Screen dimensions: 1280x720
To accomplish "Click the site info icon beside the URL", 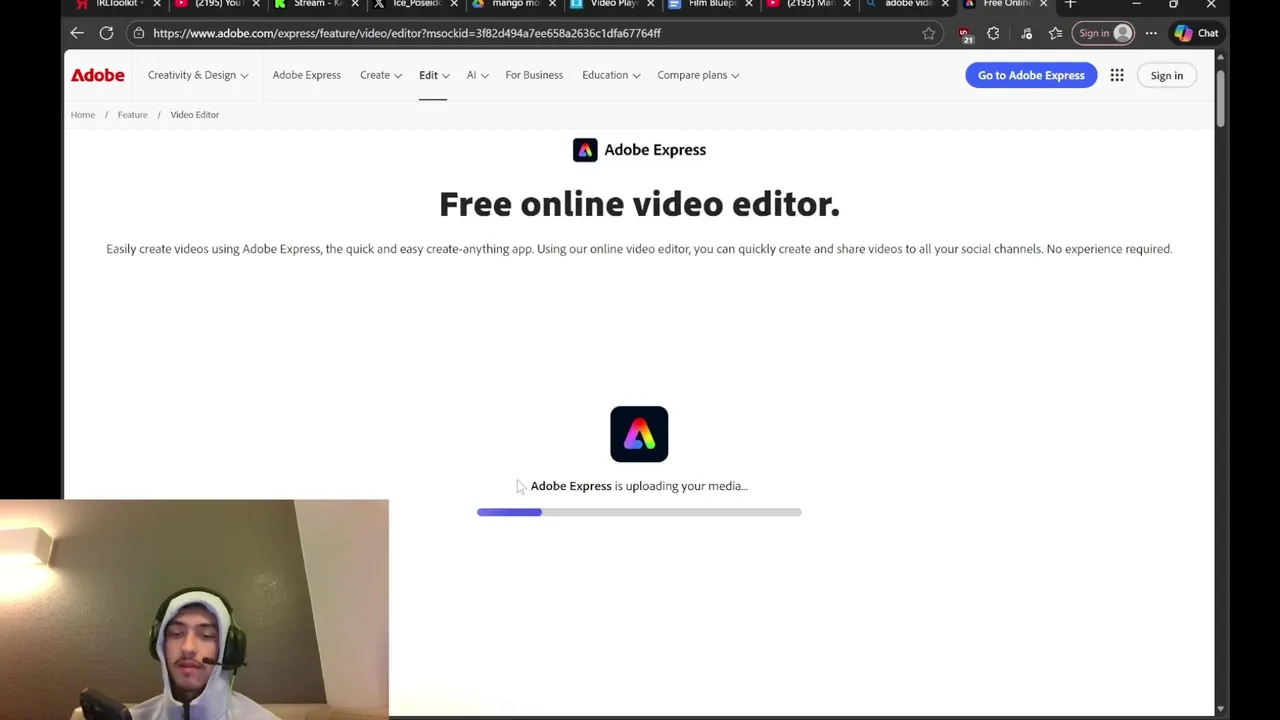I will 138,33.
